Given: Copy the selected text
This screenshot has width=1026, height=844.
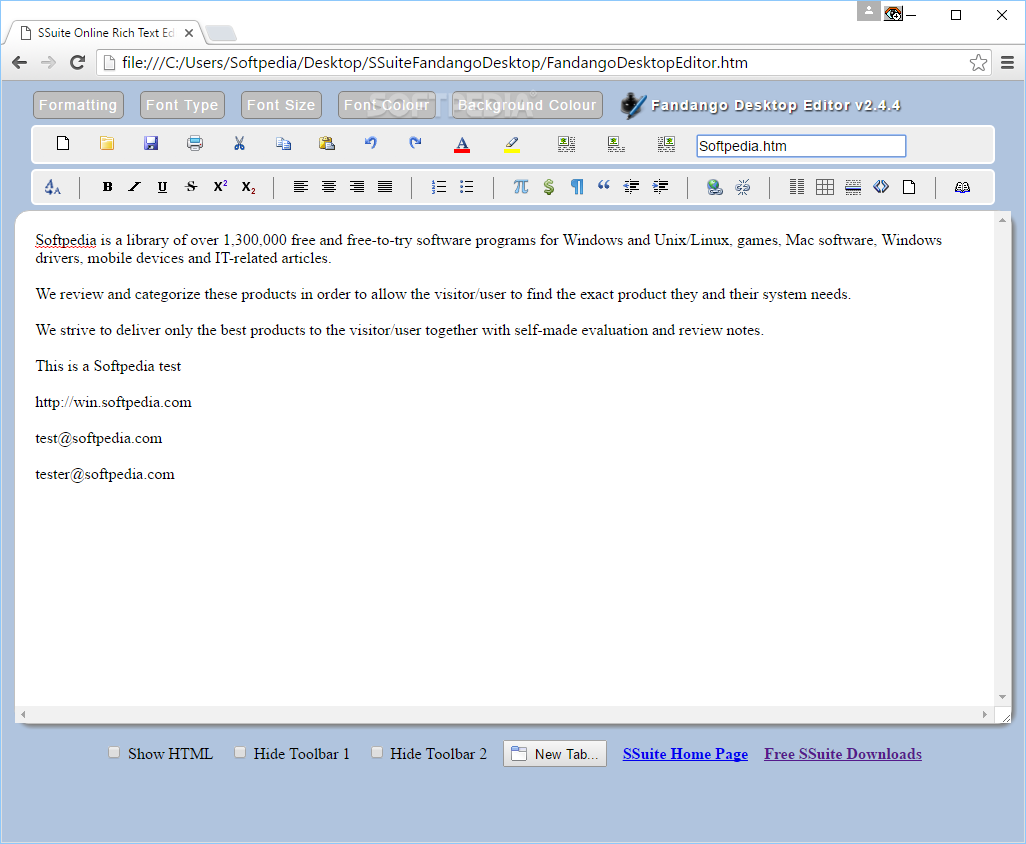Looking at the screenshot, I should pyautogui.click(x=283, y=143).
